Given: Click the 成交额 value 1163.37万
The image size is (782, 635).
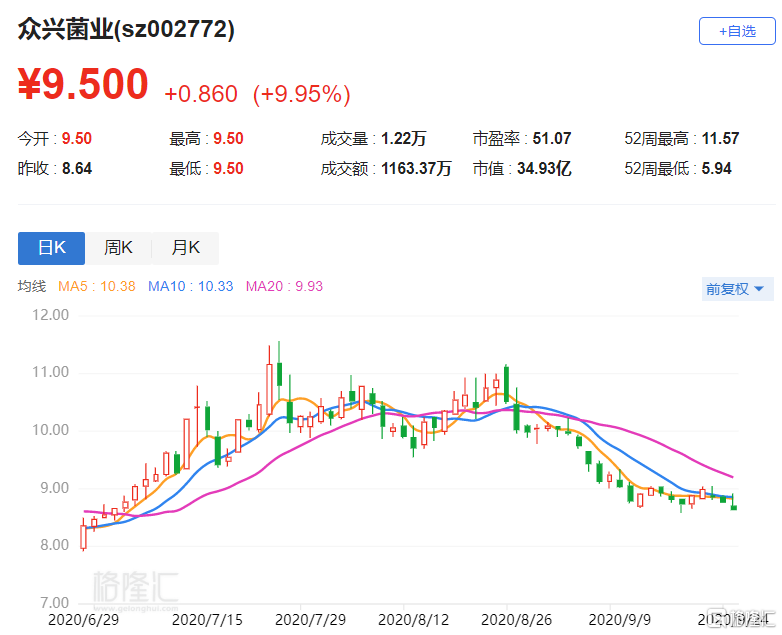Looking at the screenshot, I should [x=416, y=168].
